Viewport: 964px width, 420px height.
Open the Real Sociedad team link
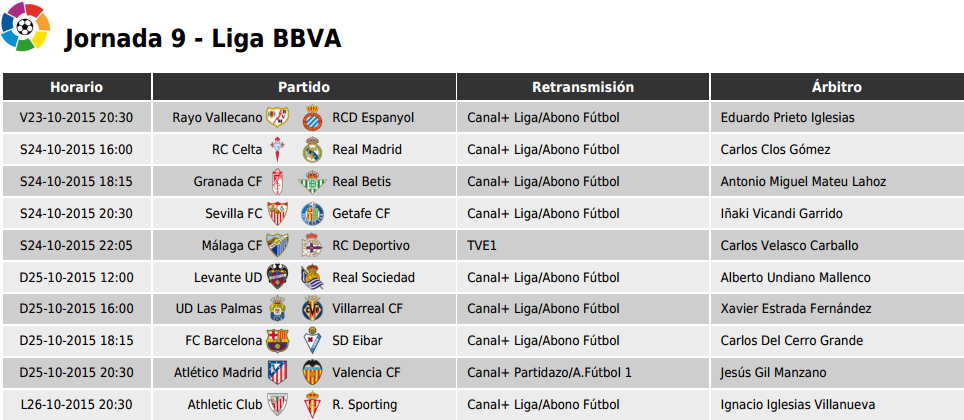click(373, 277)
